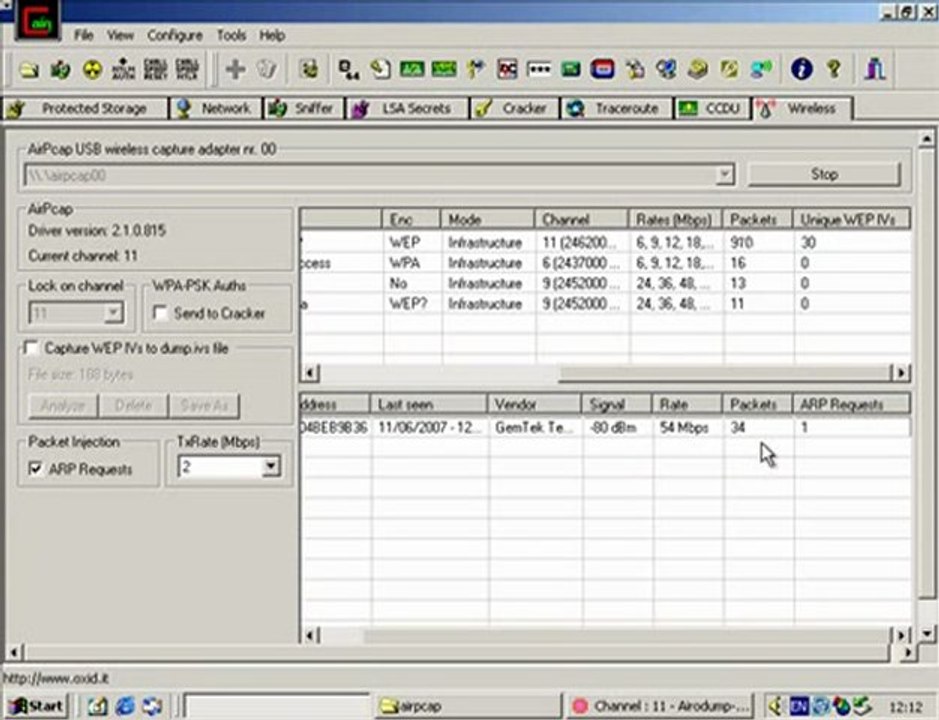Sort by the Unique WEP IVs column header
939x720 pixels.
pos(852,220)
